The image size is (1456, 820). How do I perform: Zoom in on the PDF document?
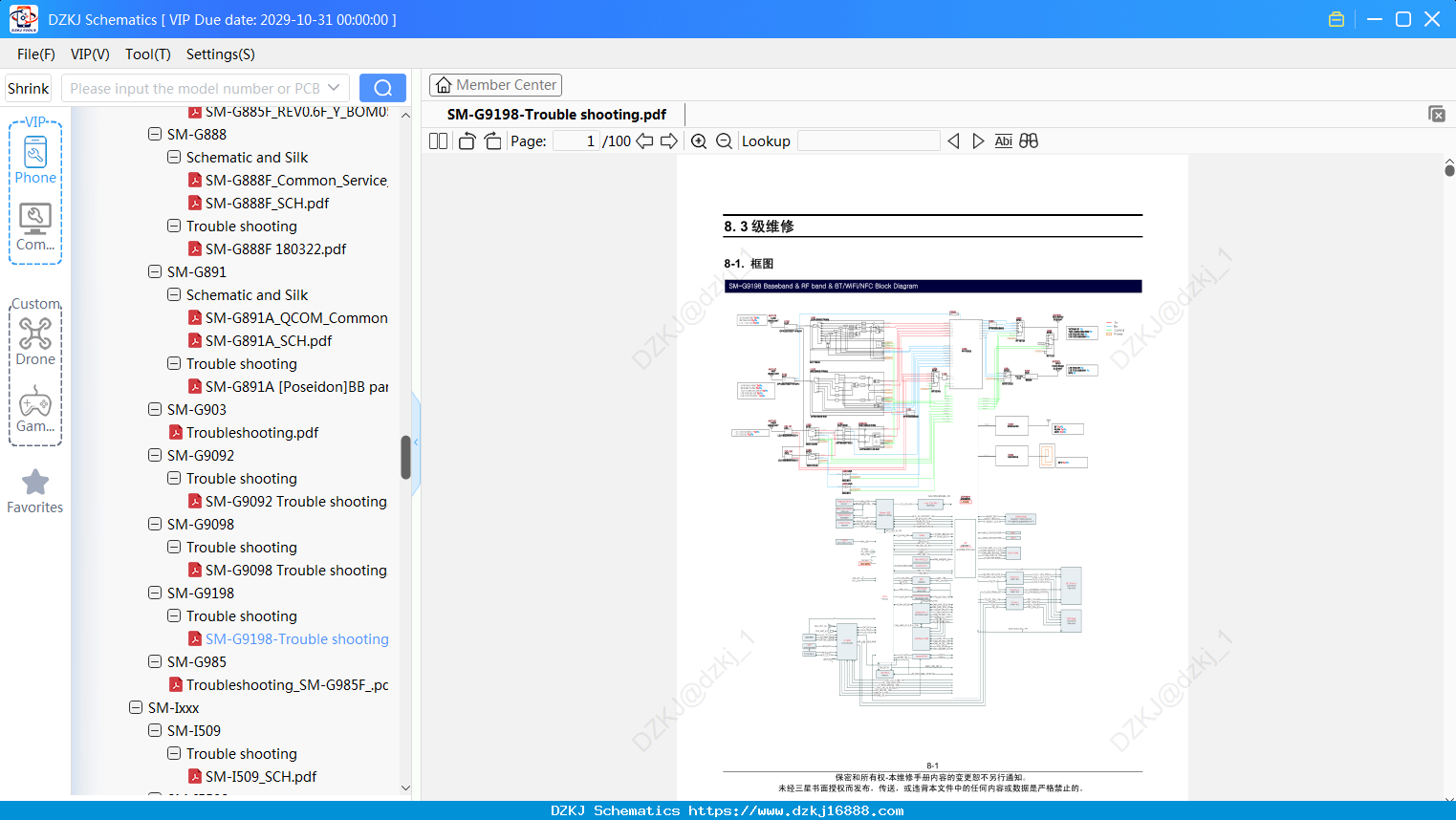(x=699, y=141)
